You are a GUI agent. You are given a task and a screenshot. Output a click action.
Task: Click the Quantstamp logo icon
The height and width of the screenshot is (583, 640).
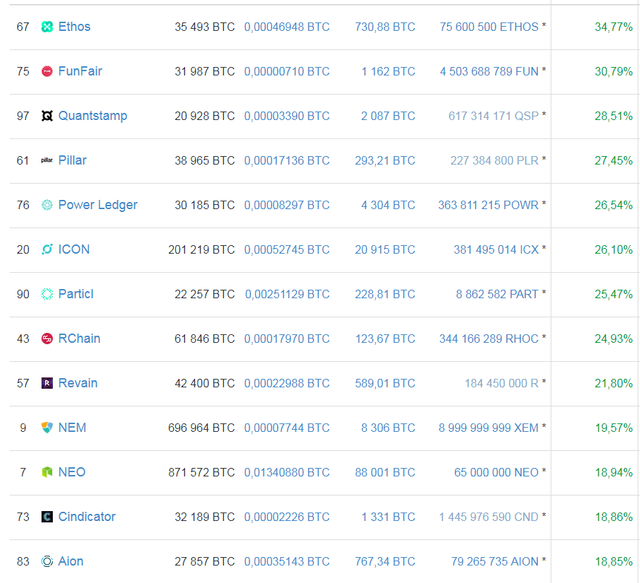click(x=47, y=116)
